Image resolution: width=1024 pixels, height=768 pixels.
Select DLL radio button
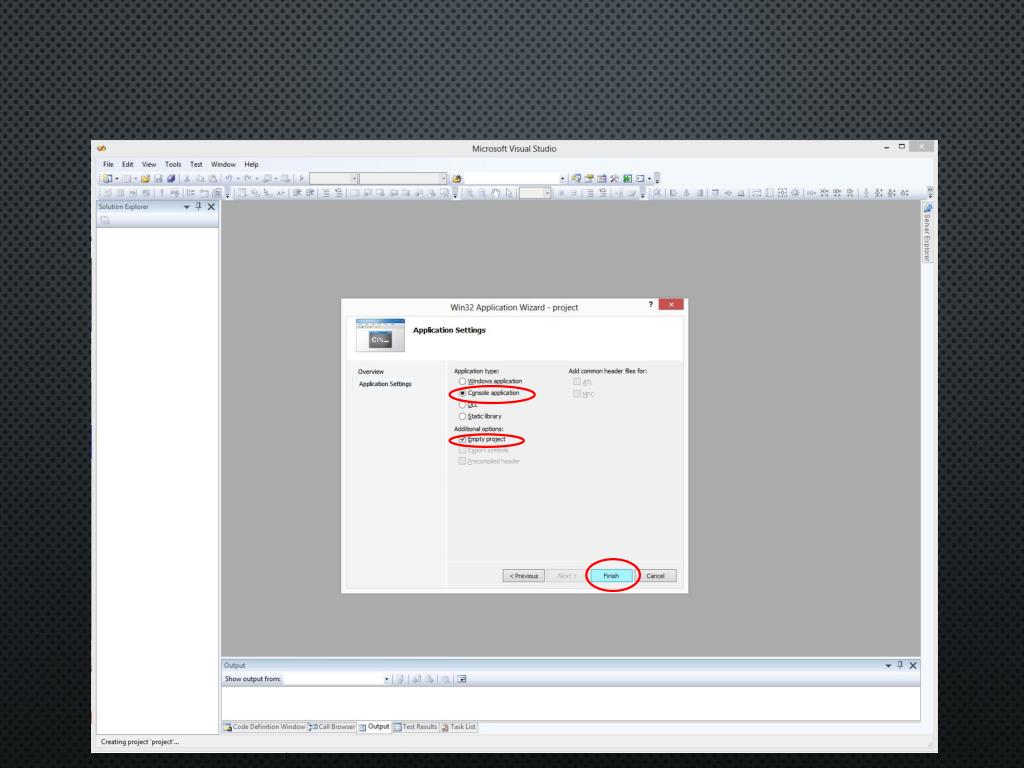(462, 405)
